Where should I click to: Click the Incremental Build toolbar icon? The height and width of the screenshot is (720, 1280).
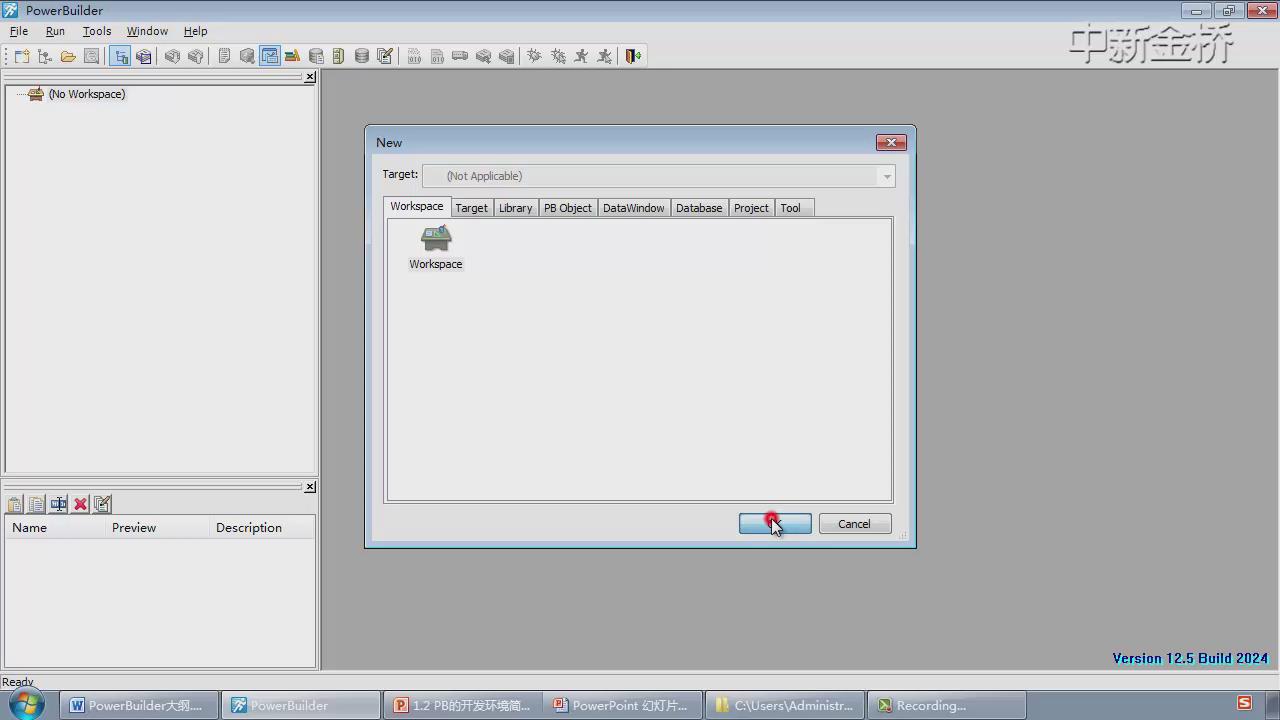coord(414,56)
